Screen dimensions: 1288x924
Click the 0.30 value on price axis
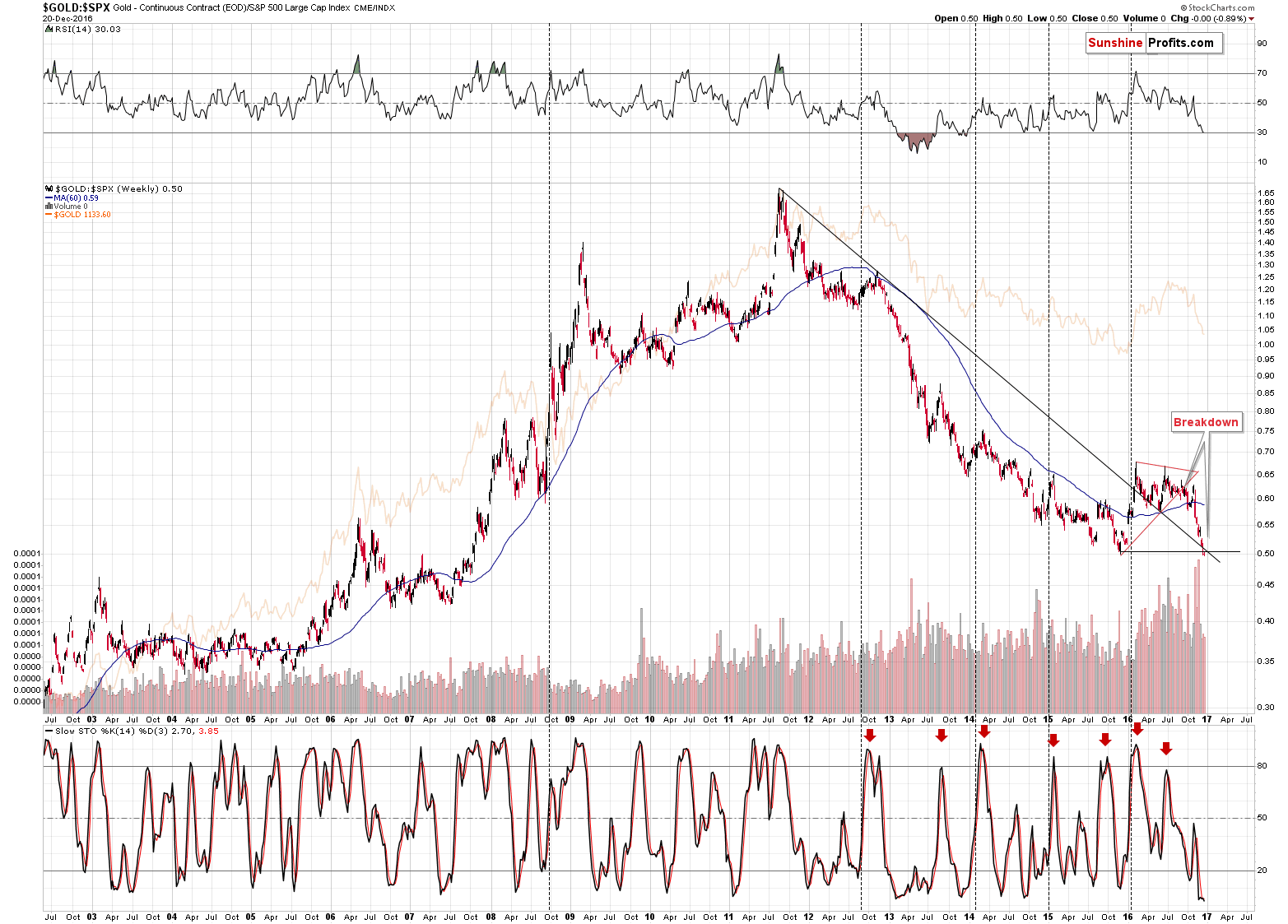[x=1266, y=708]
